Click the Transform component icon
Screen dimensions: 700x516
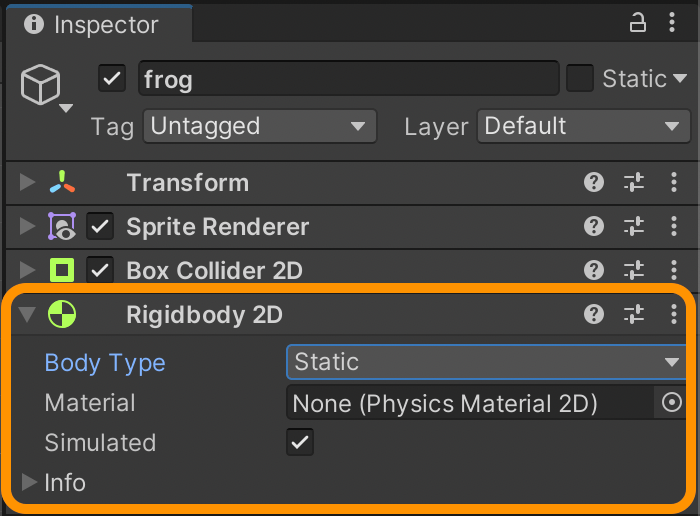(x=62, y=182)
